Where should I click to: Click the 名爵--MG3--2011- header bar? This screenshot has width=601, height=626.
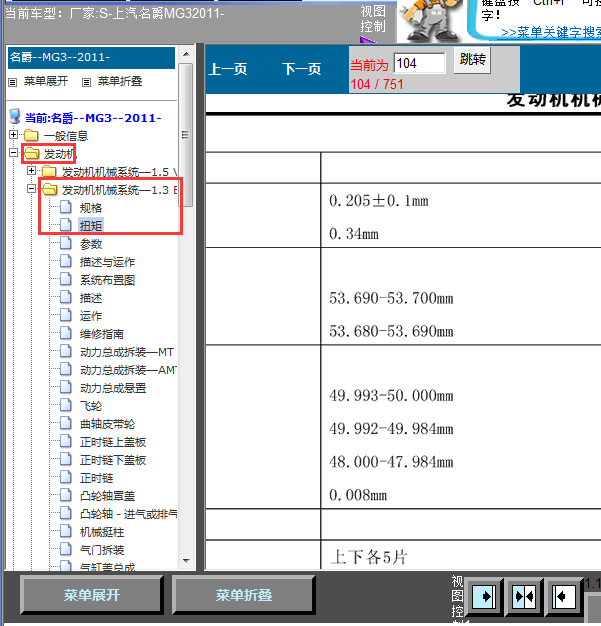pyautogui.click(x=91, y=57)
